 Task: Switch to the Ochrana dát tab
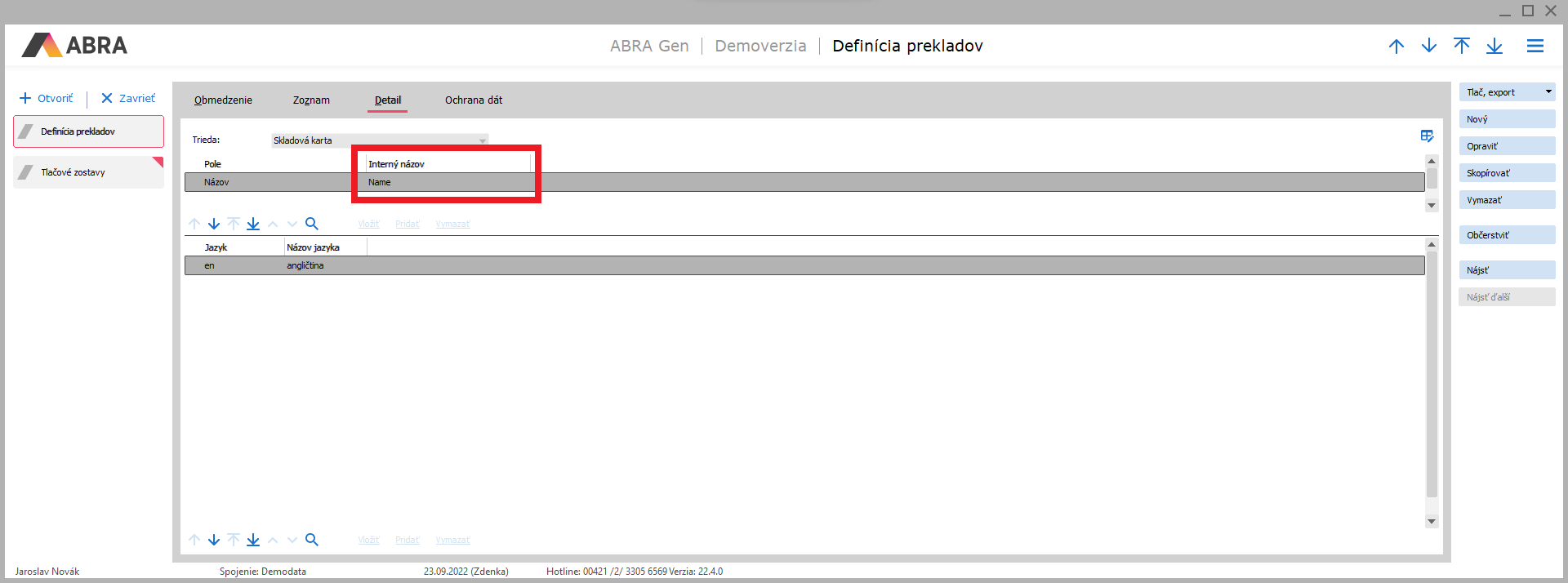point(473,100)
